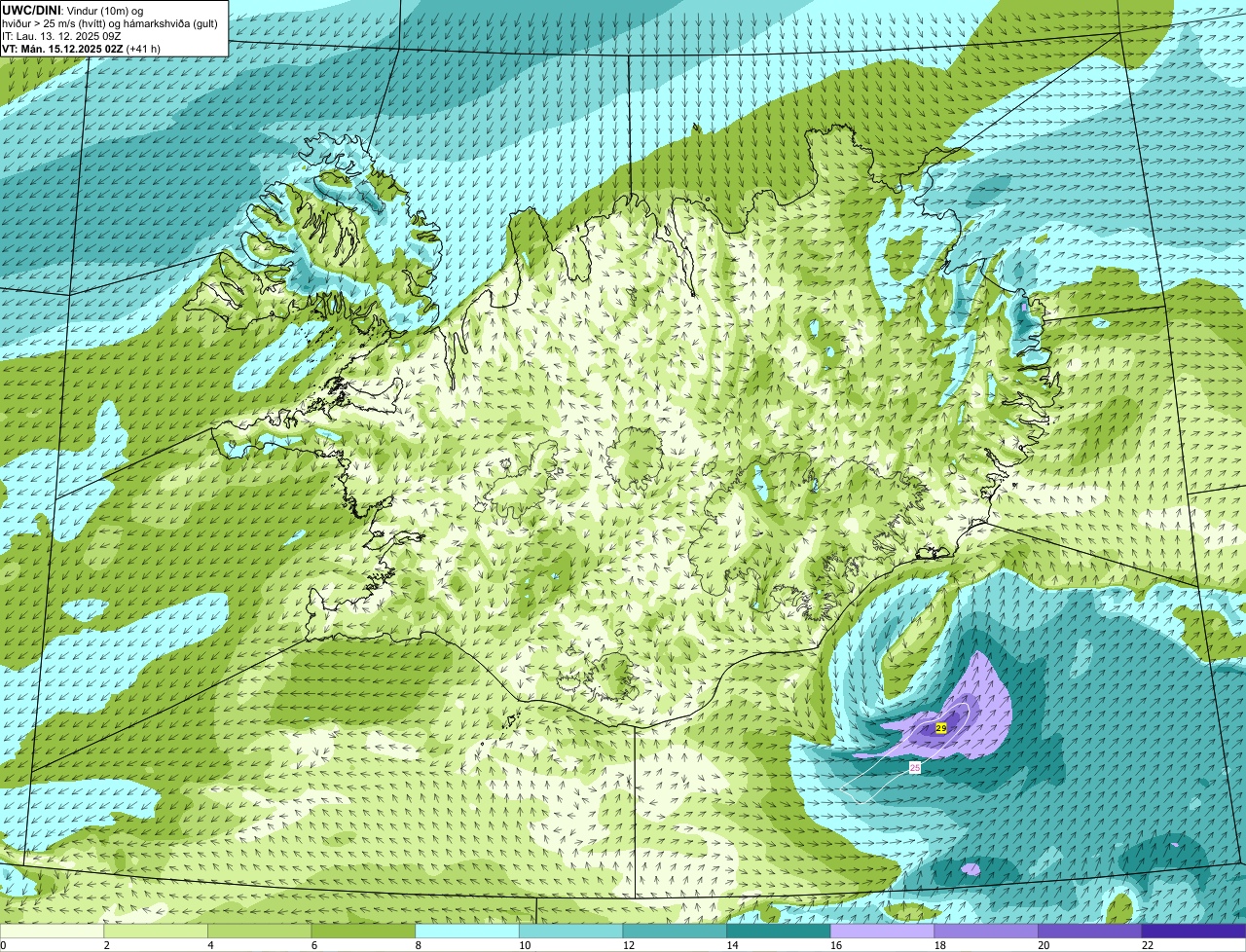This screenshot has width=1246, height=952.
Task: Pick the 12–14 m/s teal legend swatch
Action: coord(675,931)
